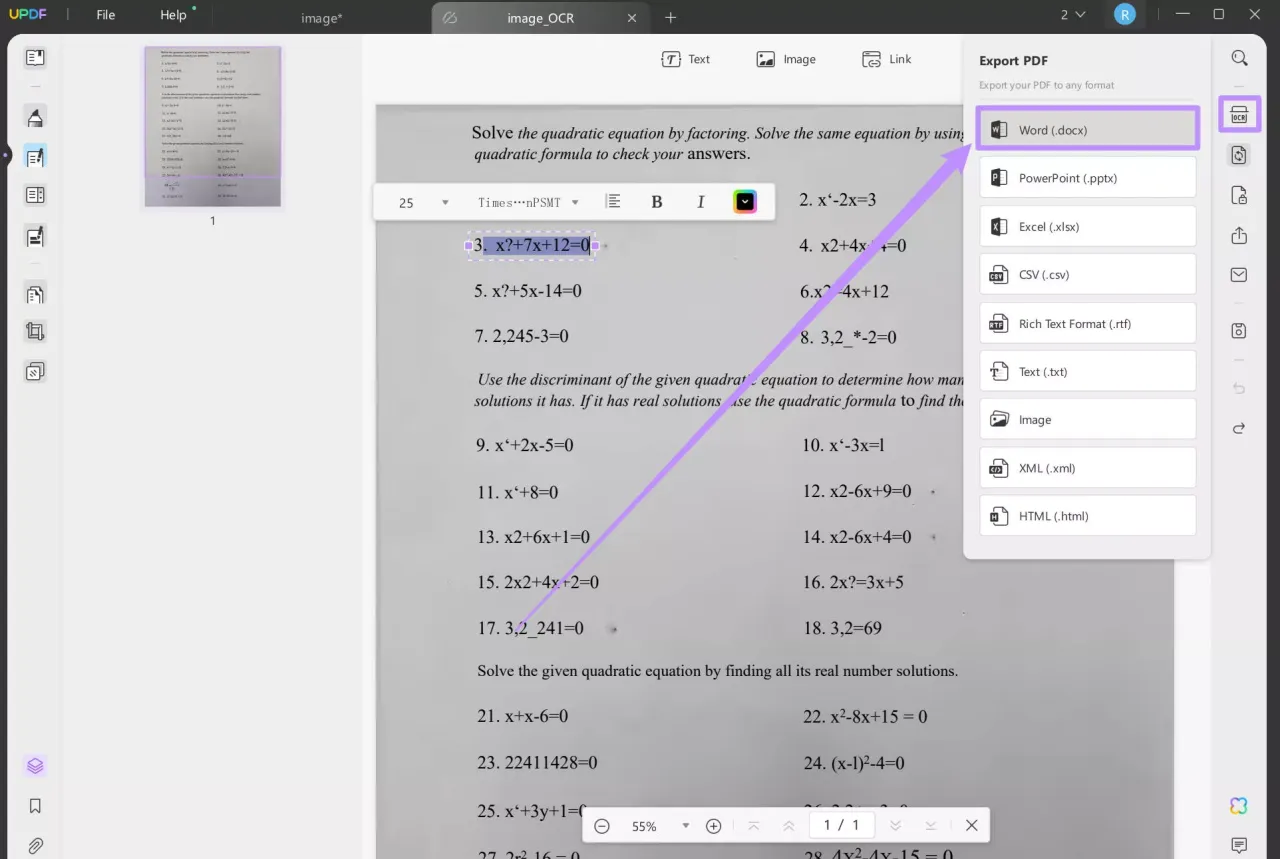Open the Organize Pages tool
Screen dimensions: 1280x859
pyautogui.click(x=35, y=293)
